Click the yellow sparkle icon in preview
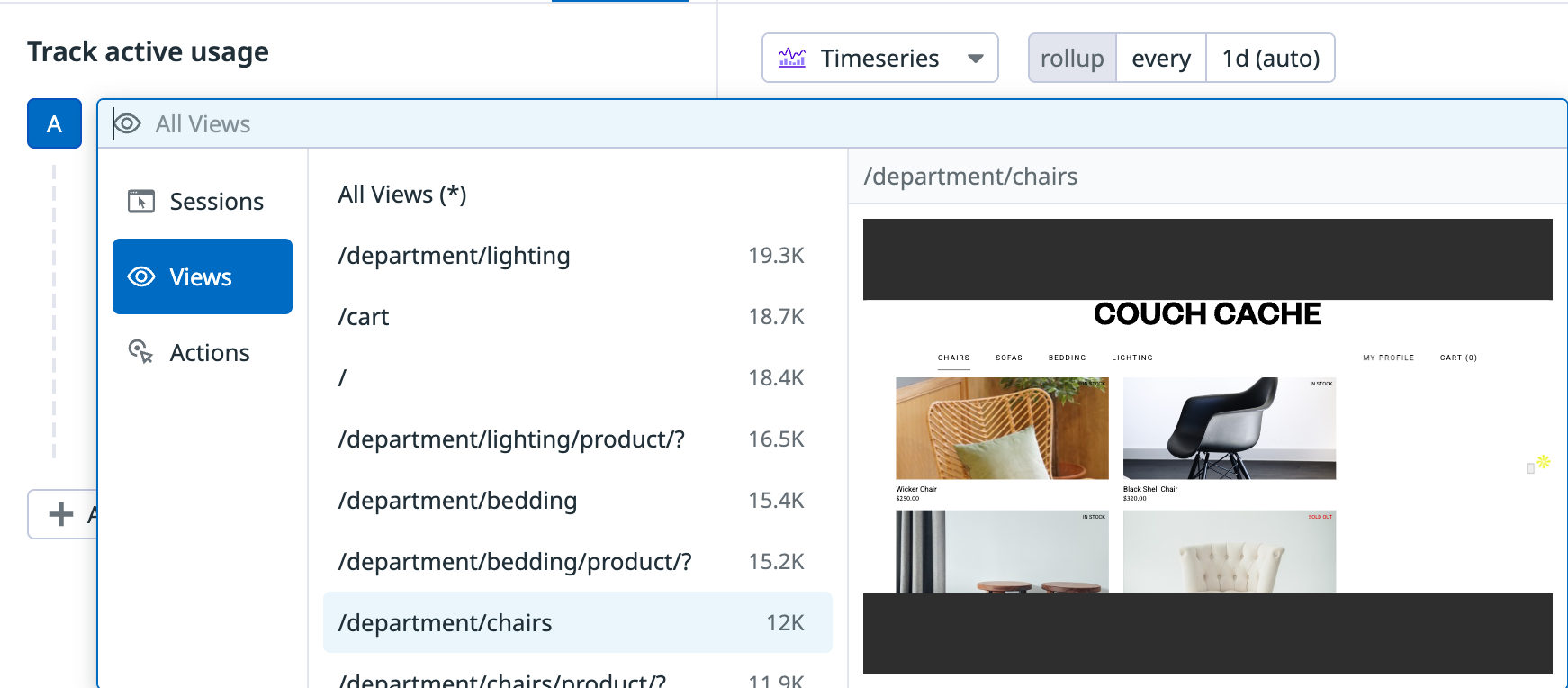 point(1544,461)
